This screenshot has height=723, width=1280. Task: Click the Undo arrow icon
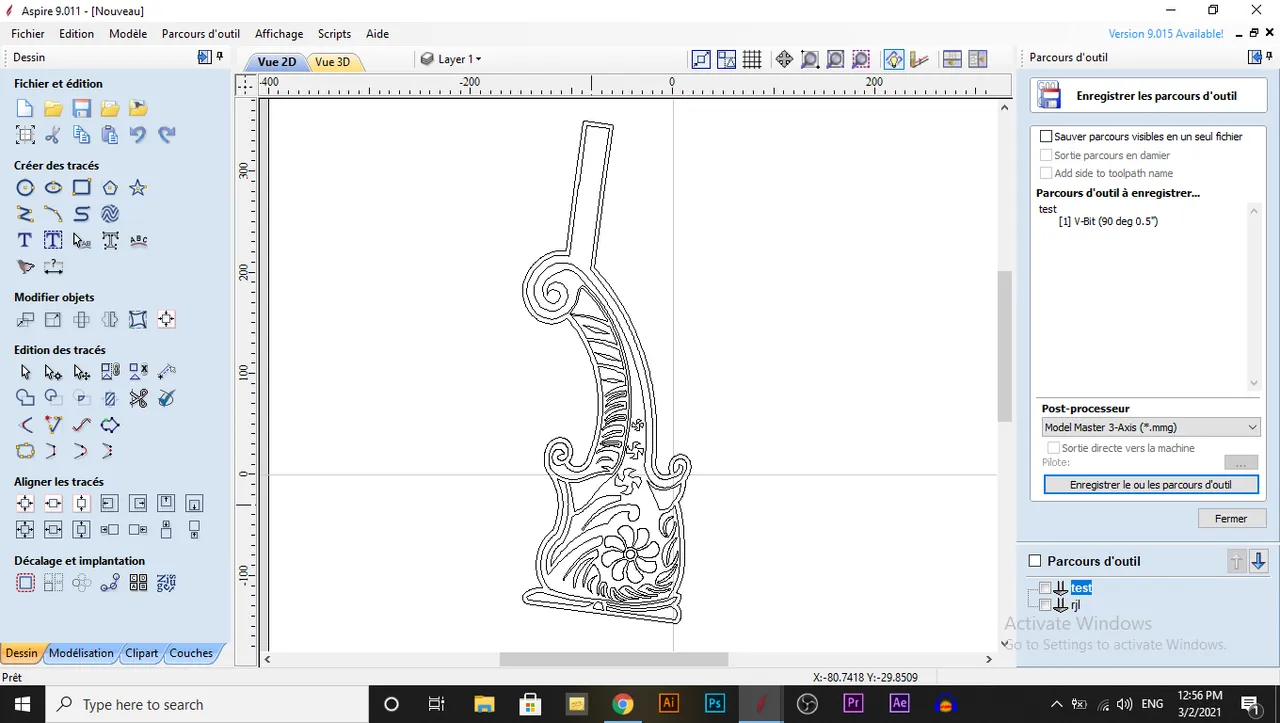pos(138,134)
